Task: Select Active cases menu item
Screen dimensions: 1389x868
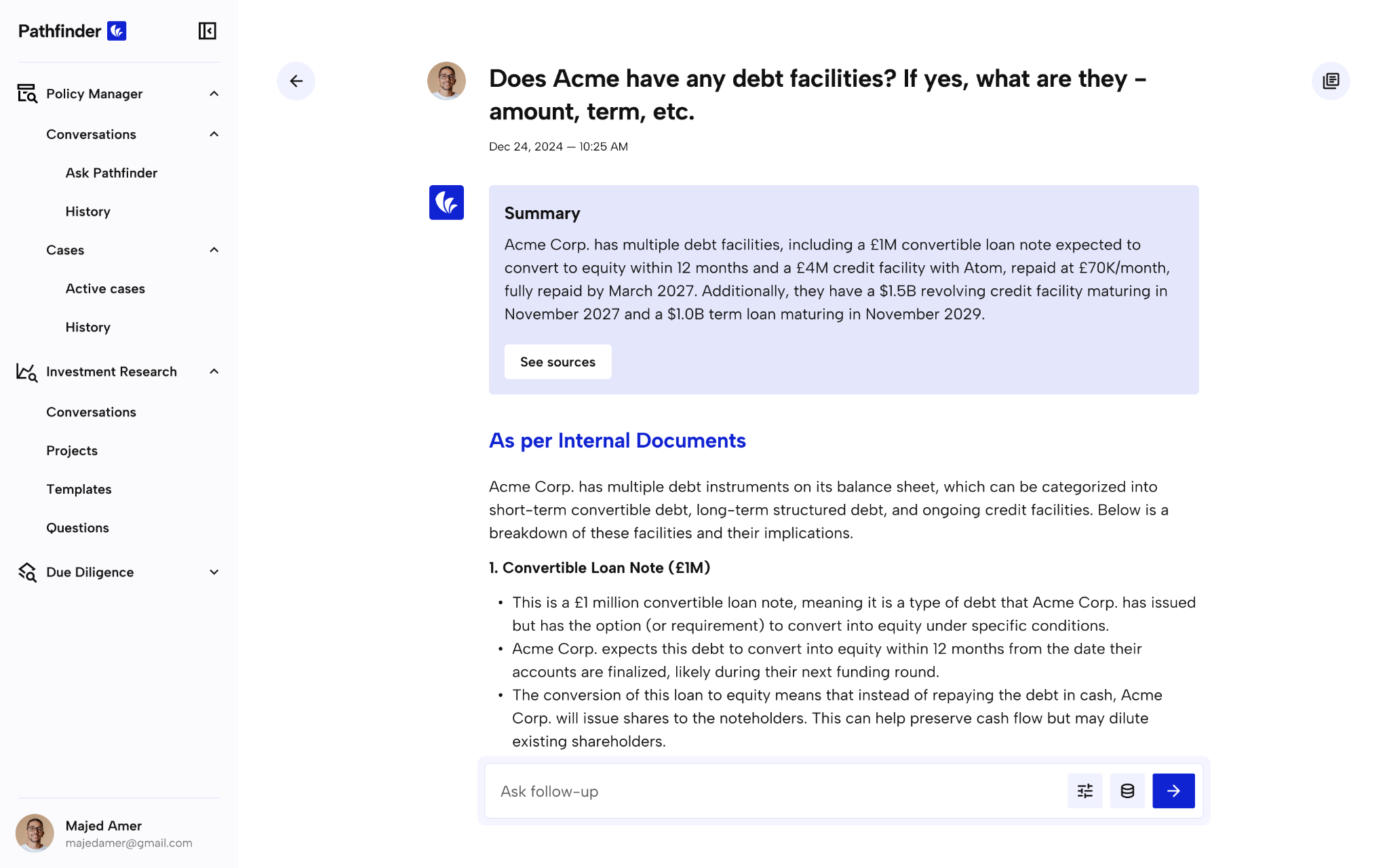Action: pos(105,289)
